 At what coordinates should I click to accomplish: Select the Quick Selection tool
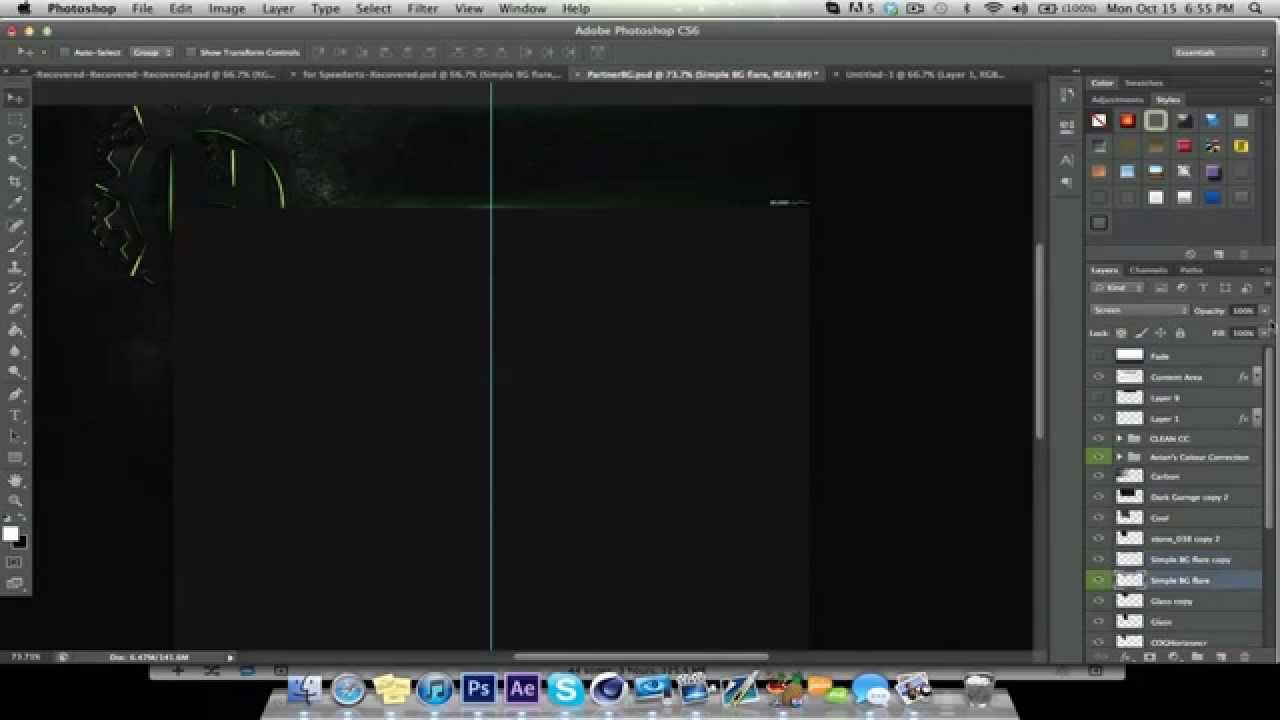[x=15, y=161]
